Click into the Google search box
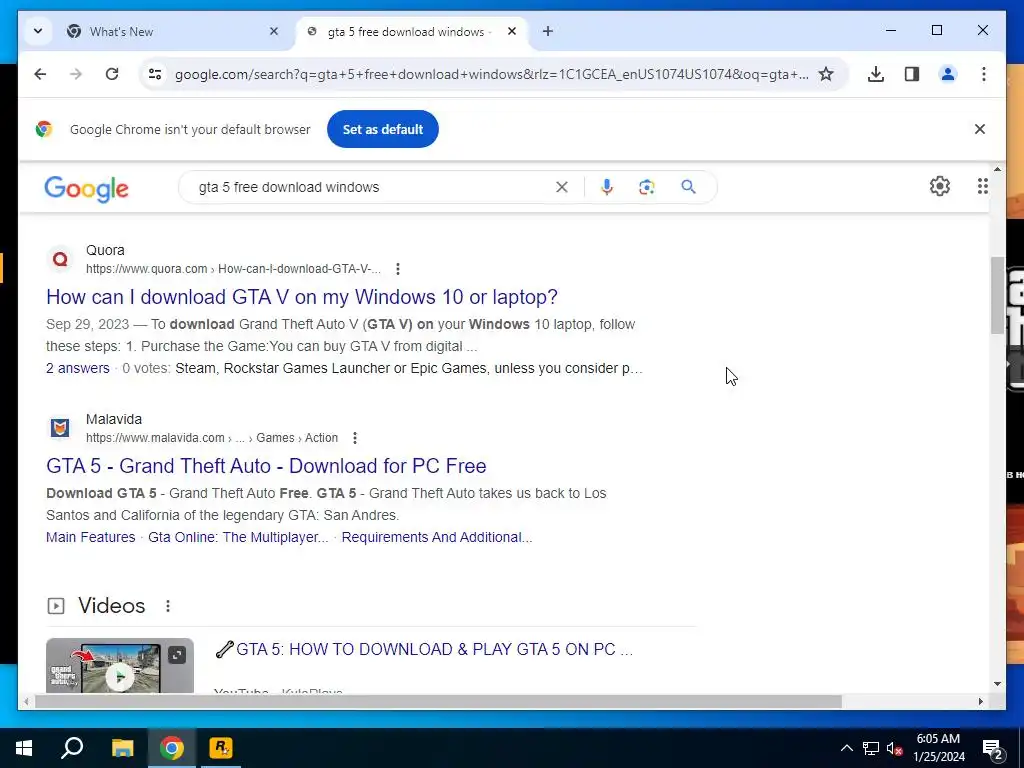This screenshot has height=768, width=1024. tap(372, 187)
